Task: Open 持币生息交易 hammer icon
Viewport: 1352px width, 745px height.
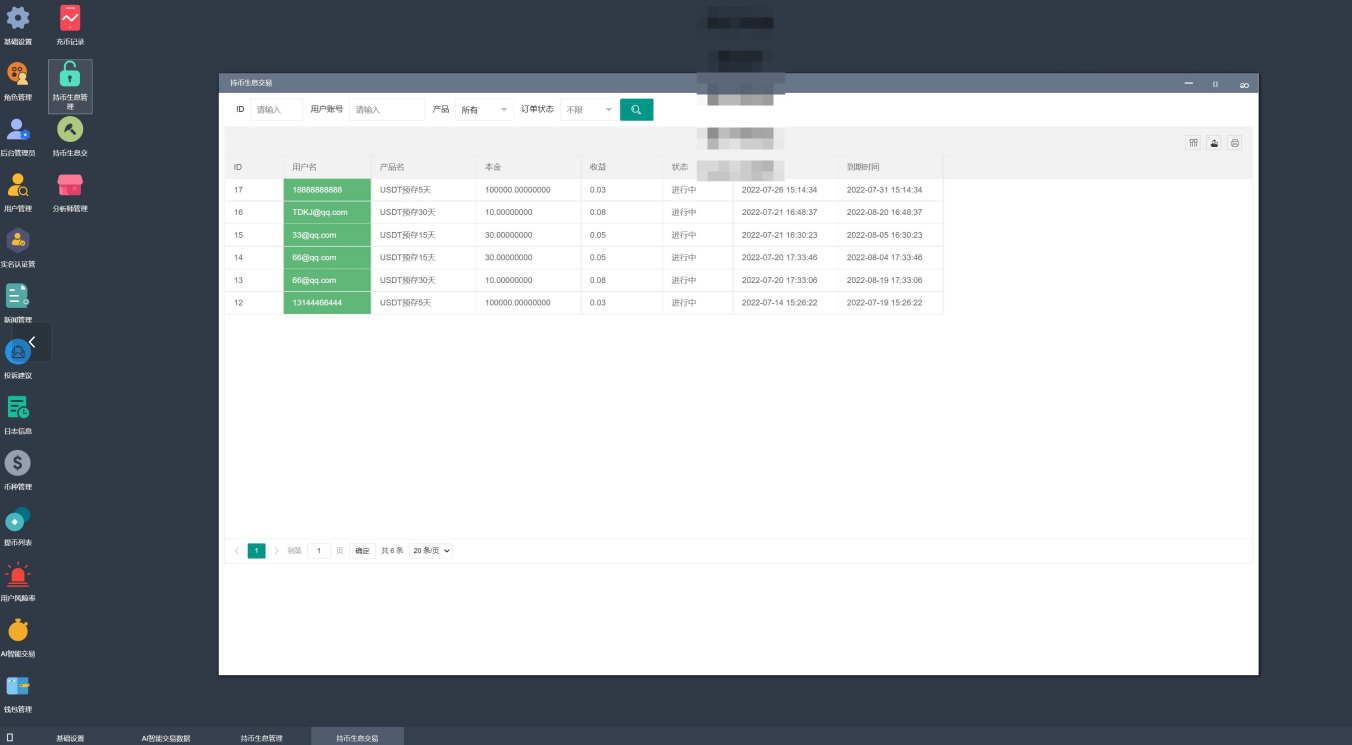Action: pyautogui.click(x=70, y=129)
